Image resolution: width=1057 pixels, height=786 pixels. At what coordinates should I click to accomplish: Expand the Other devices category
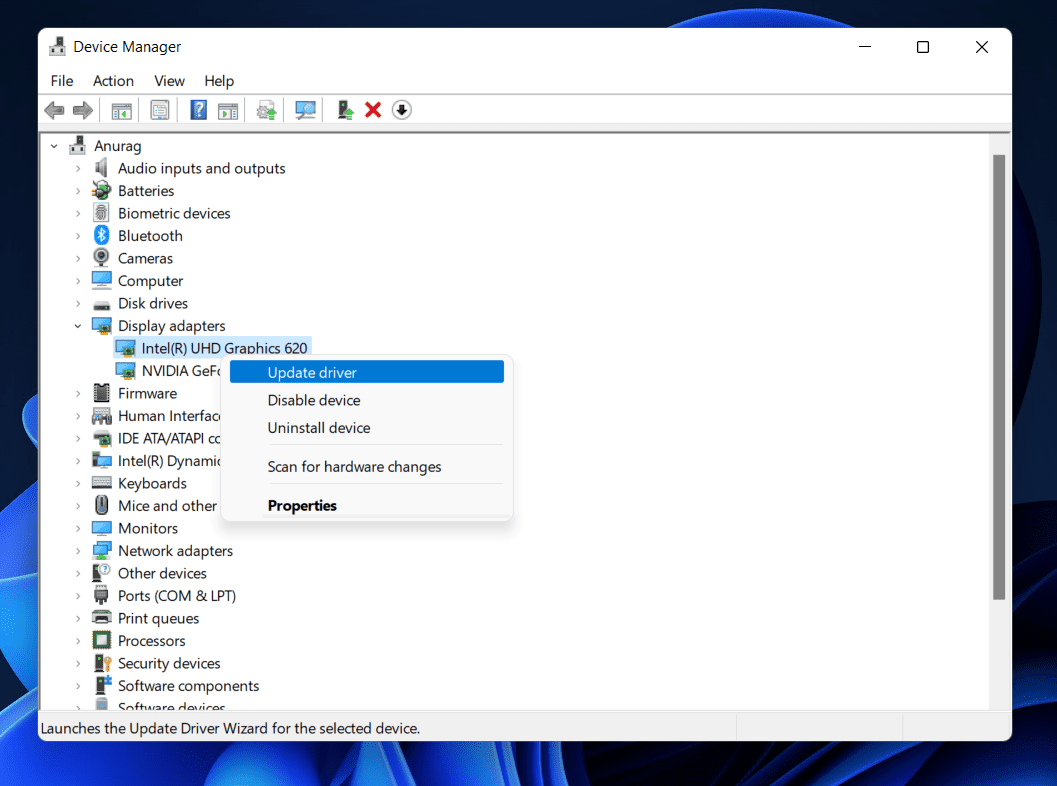(79, 573)
